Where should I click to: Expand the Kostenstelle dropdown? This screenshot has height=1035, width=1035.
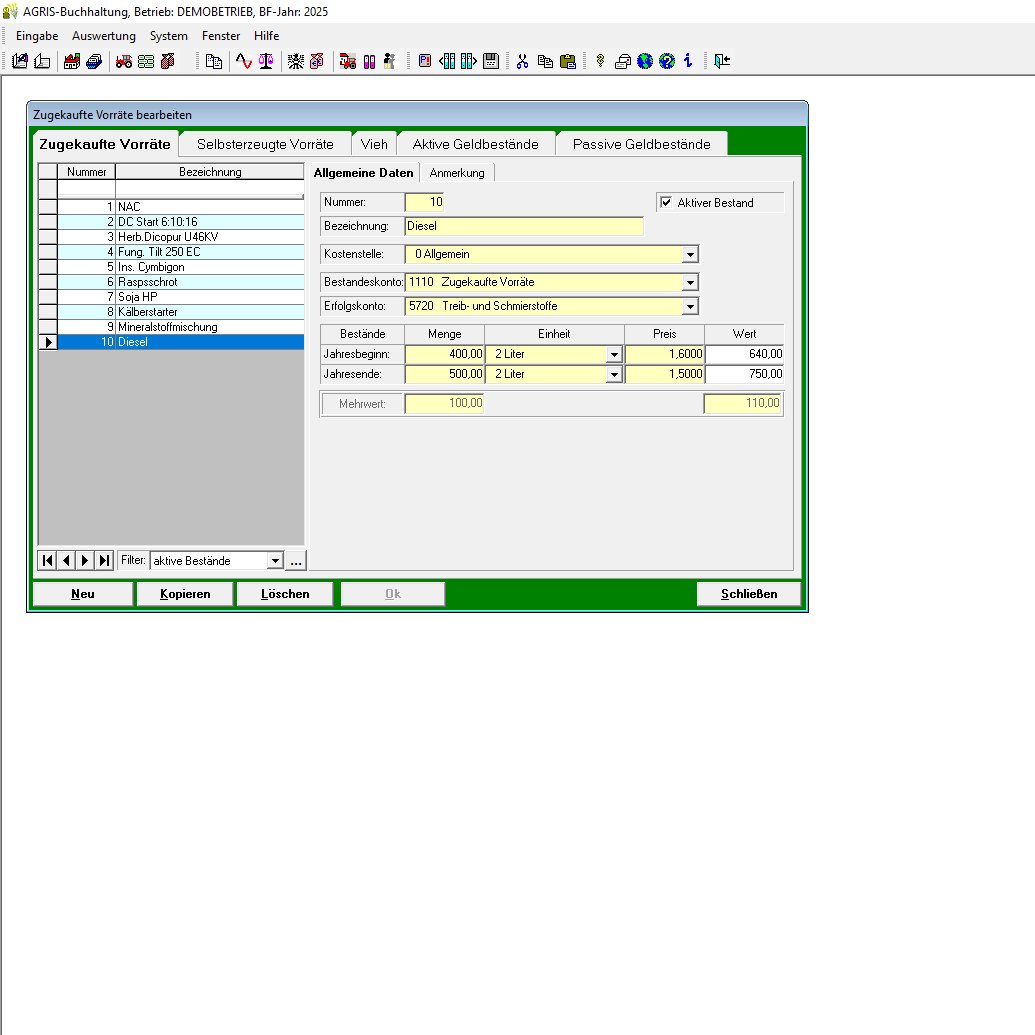[690, 255]
